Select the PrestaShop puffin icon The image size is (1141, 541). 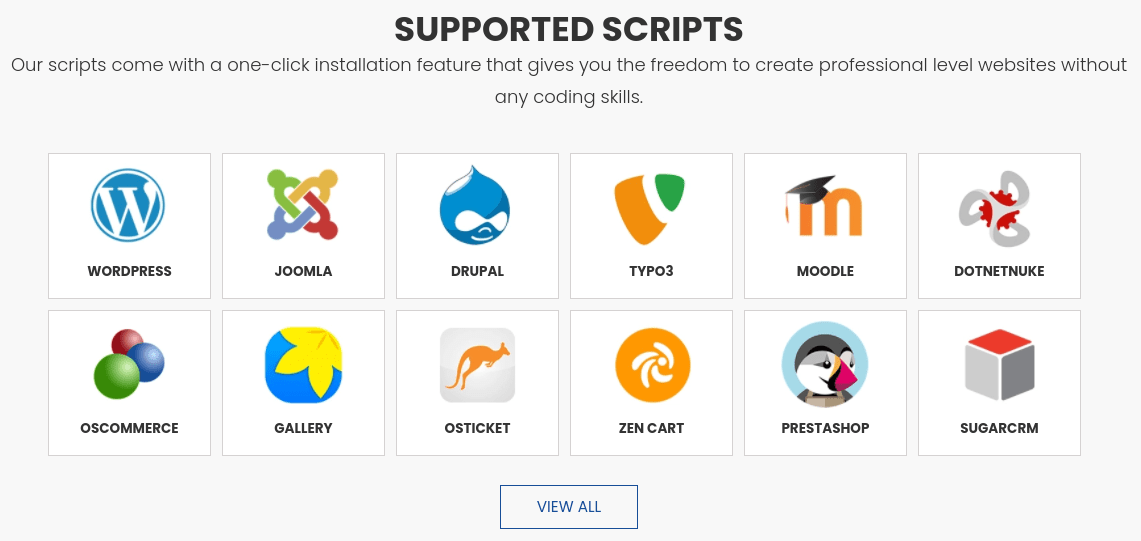point(824,364)
